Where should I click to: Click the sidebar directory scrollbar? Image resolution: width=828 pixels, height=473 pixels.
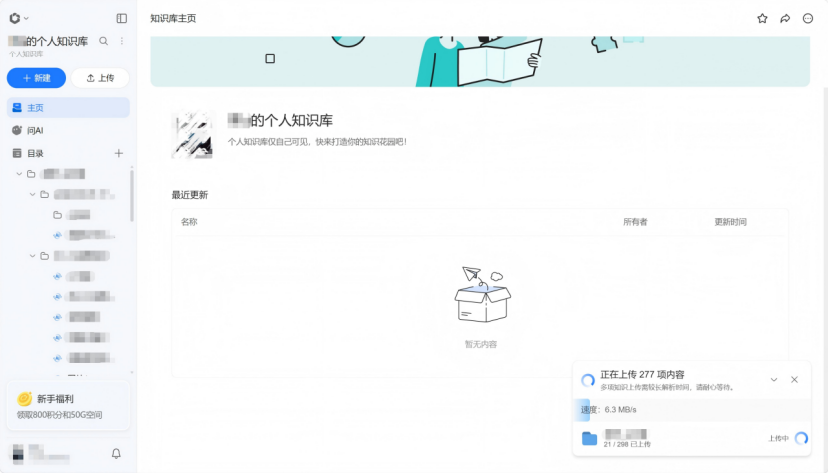coord(131,194)
